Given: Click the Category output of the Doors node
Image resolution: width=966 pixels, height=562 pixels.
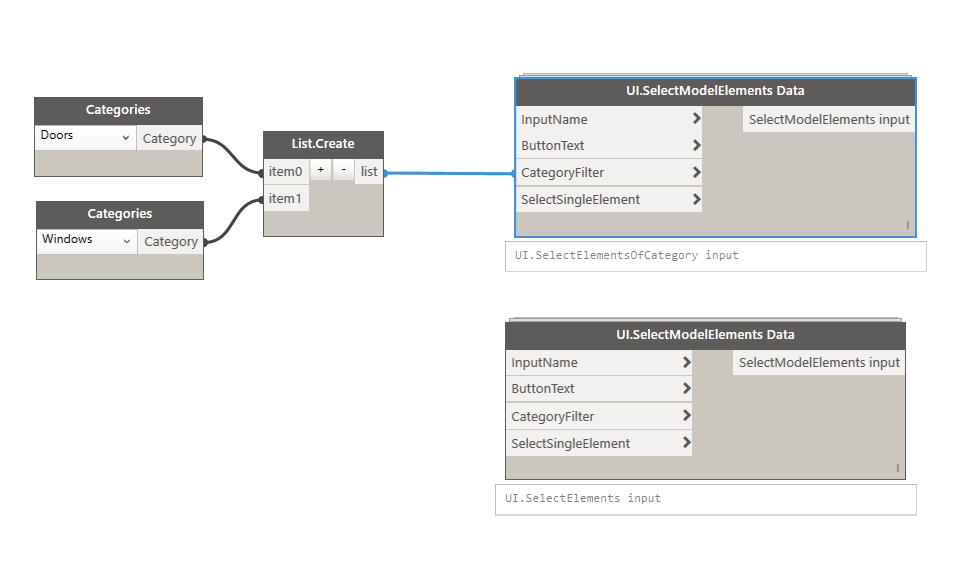Looking at the screenshot, I should click(169, 138).
